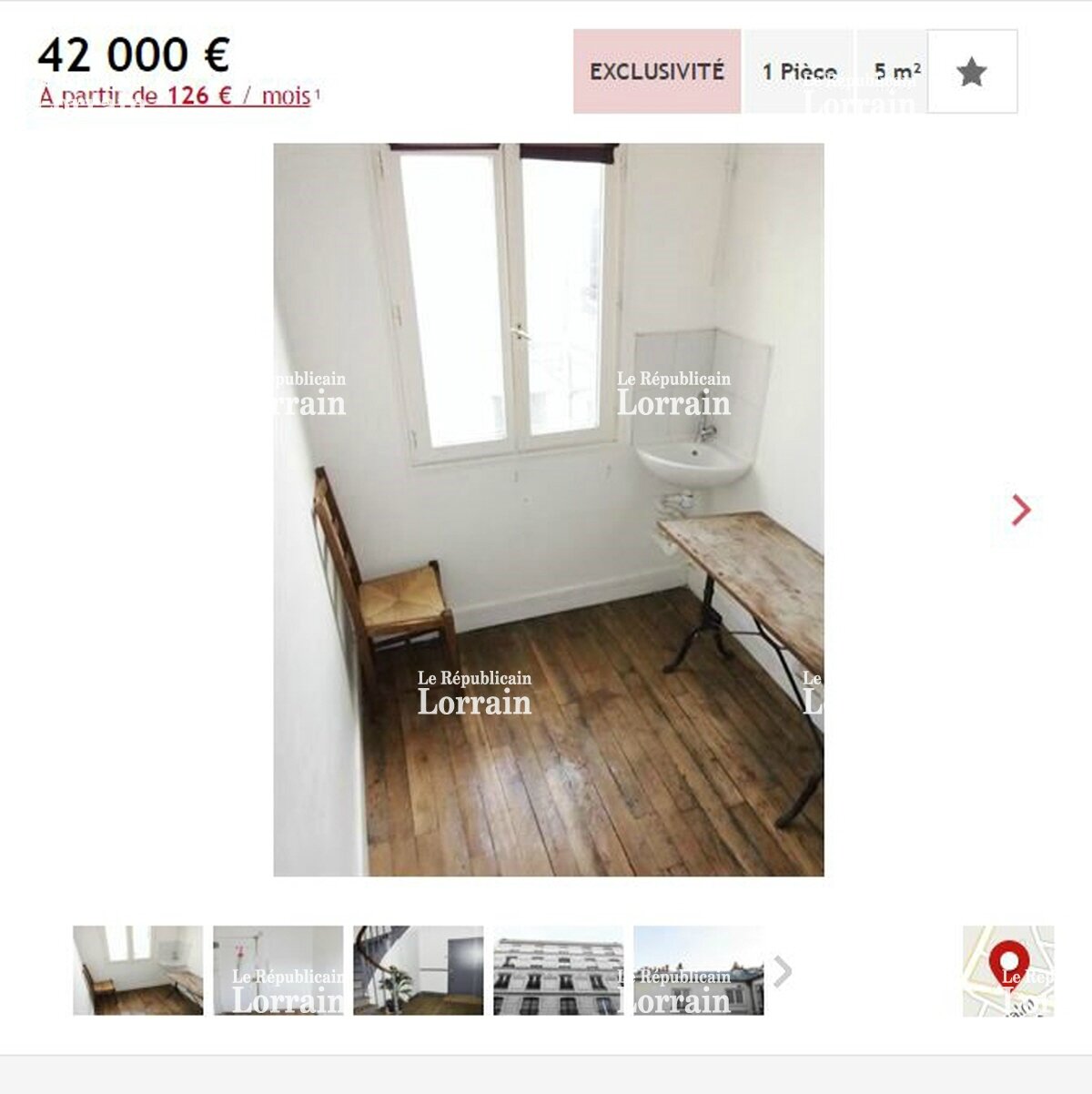The image size is (1092, 1094).
Task: Click the '1 Pièce' tag
Action: [x=799, y=71]
